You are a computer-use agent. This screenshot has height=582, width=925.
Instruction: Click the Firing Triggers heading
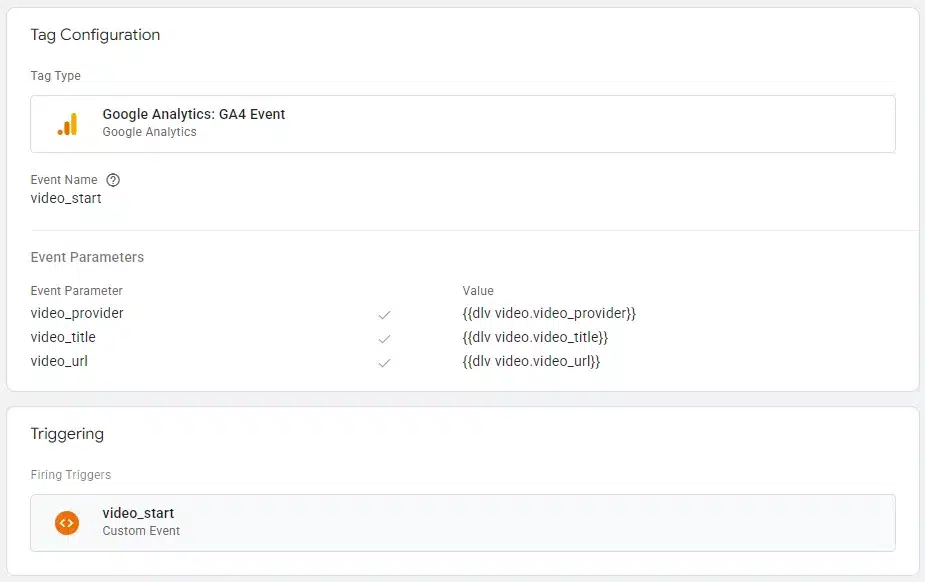click(71, 475)
